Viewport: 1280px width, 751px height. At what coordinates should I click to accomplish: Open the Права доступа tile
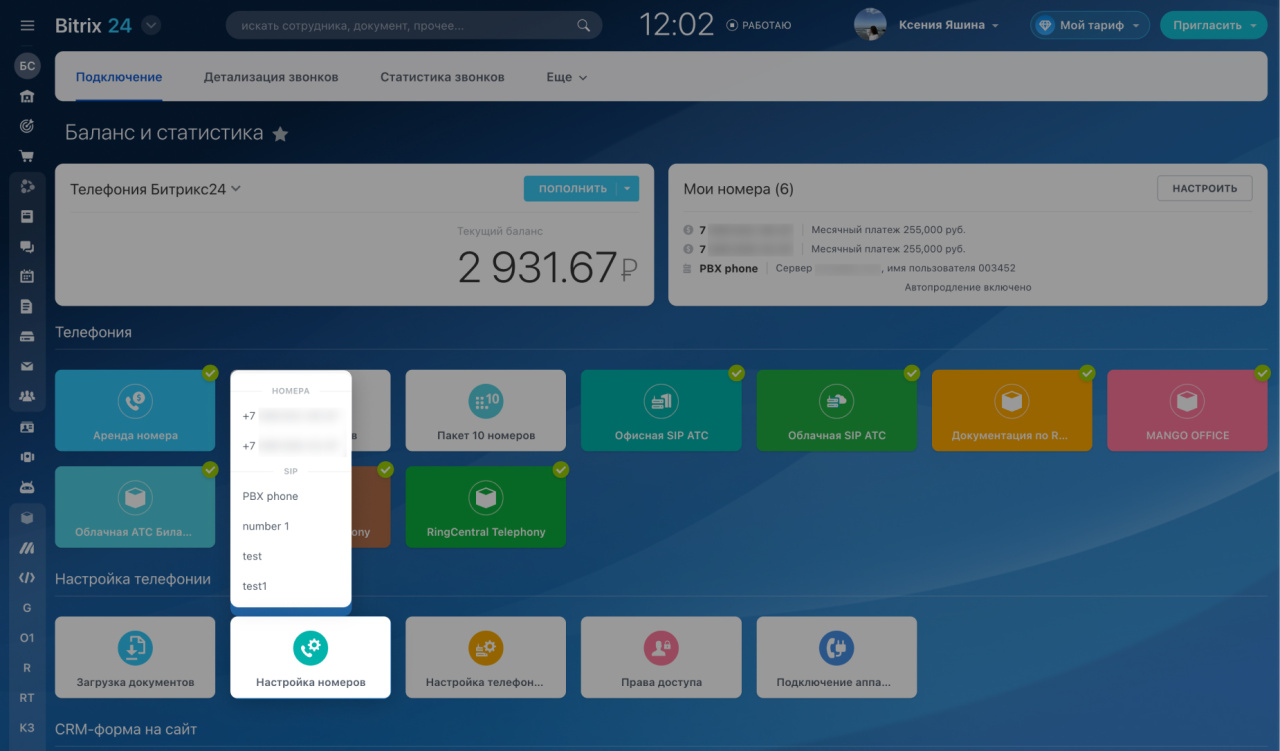coord(661,657)
